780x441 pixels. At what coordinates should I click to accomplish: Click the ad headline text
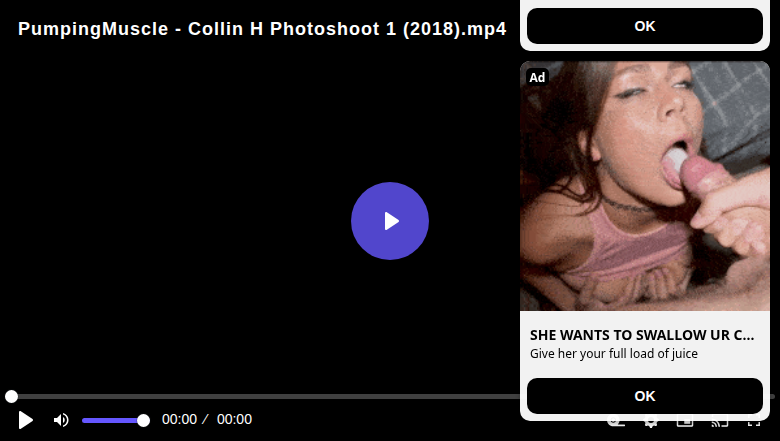click(x=642, y=335)
